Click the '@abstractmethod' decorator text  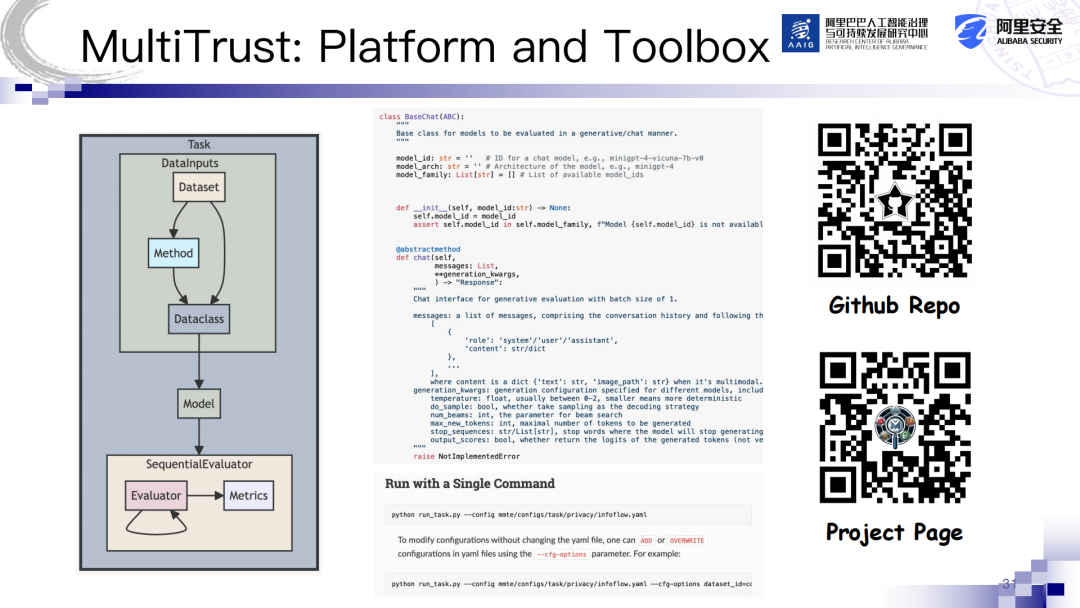point(428,249)
